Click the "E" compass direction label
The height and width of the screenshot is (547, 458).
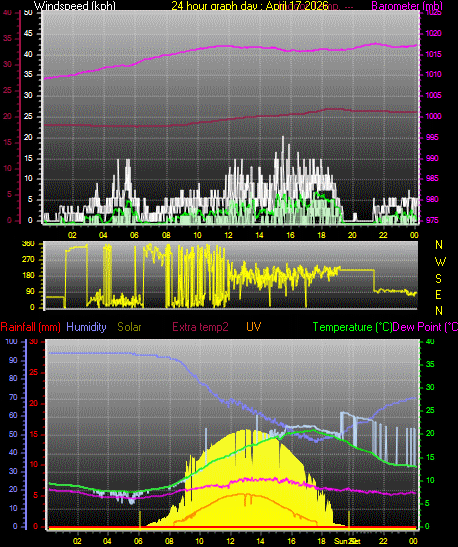tap(438, 295)
